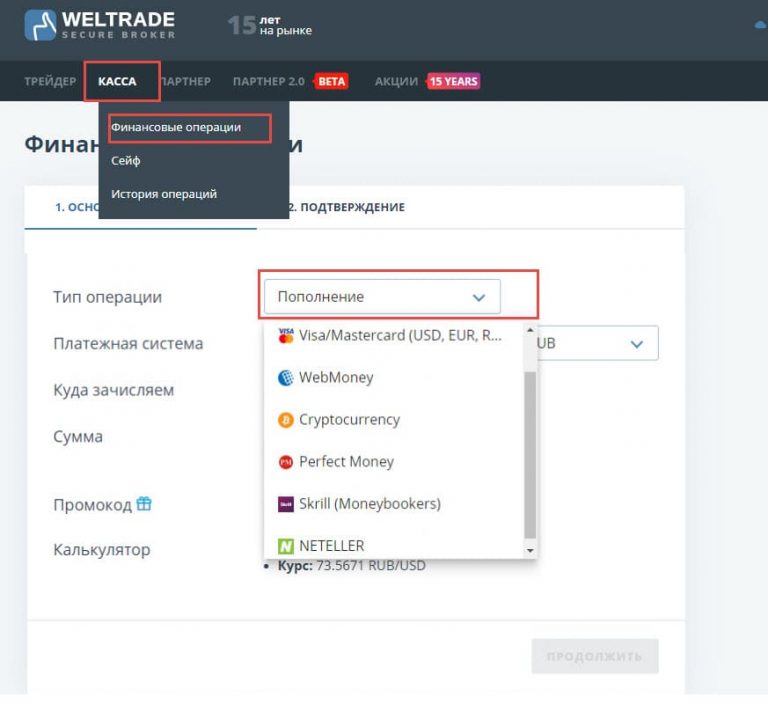This screenshot has width=768, height=704.
Task: Choose the WebMoney globe icon
Action: click(285, 378)
